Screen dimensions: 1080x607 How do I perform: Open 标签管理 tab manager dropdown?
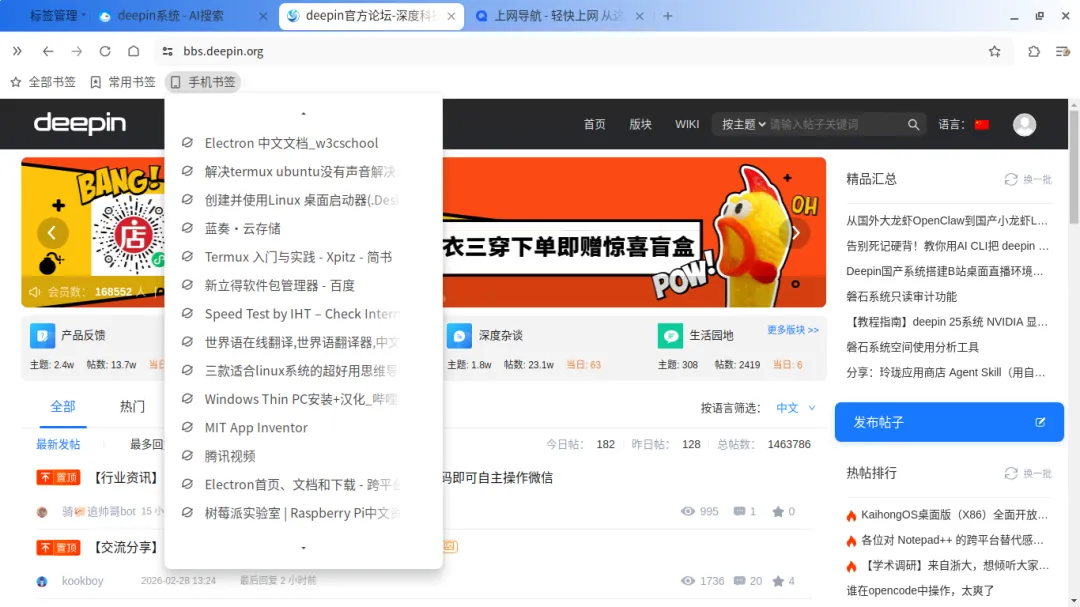[58, 16]
